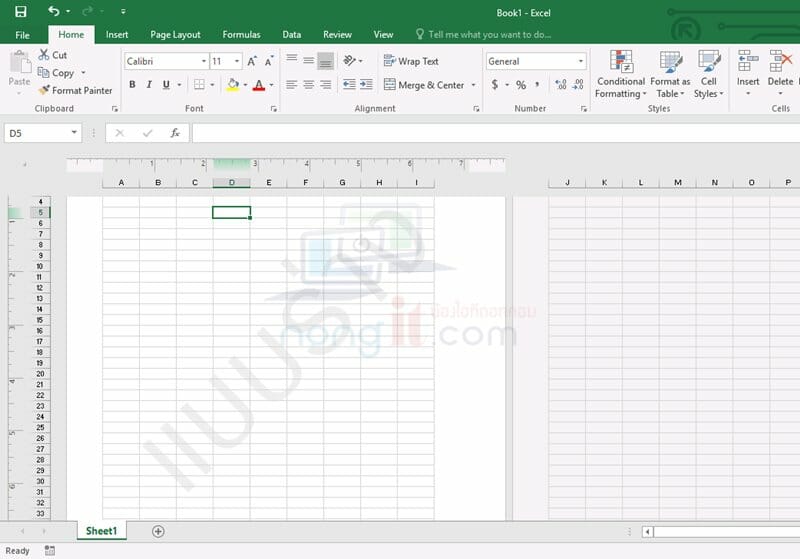
Task: Align text to the bottom
Action: pyautogui.click(x=326, y=61)
